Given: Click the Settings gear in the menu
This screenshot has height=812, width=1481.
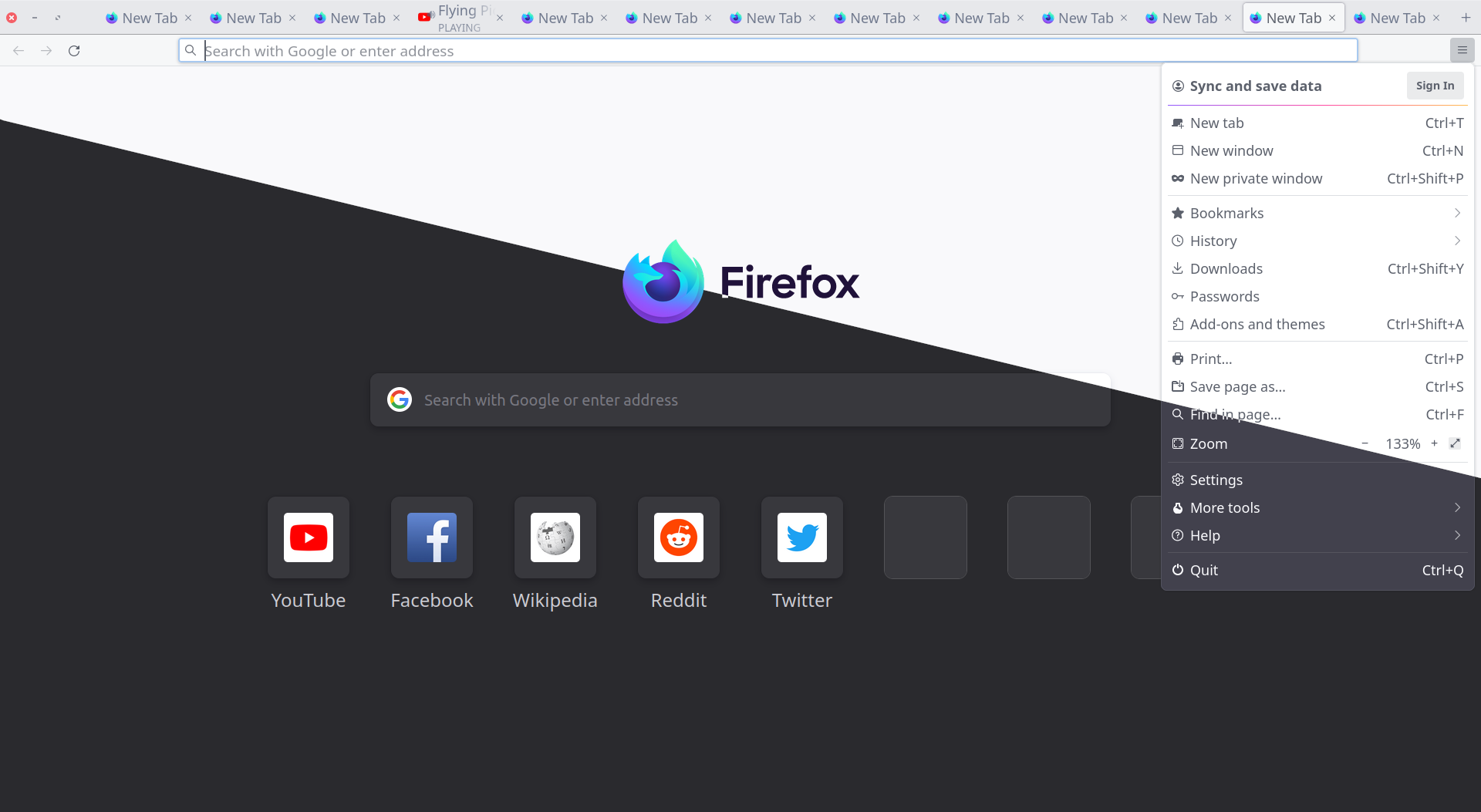Looking at the screenshot, I should click(1179, 480).
